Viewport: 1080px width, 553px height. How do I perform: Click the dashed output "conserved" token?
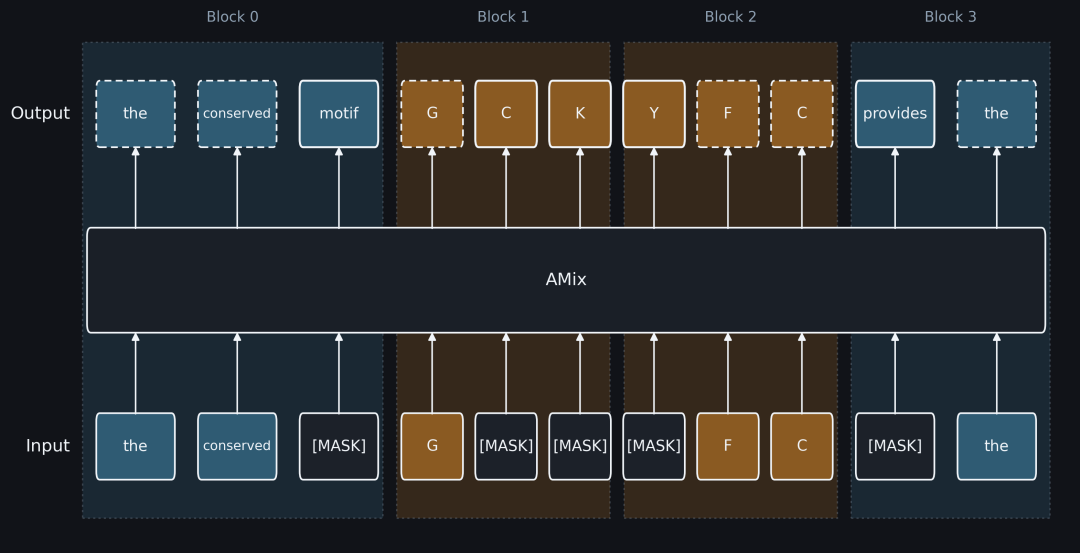coord(237,114)
